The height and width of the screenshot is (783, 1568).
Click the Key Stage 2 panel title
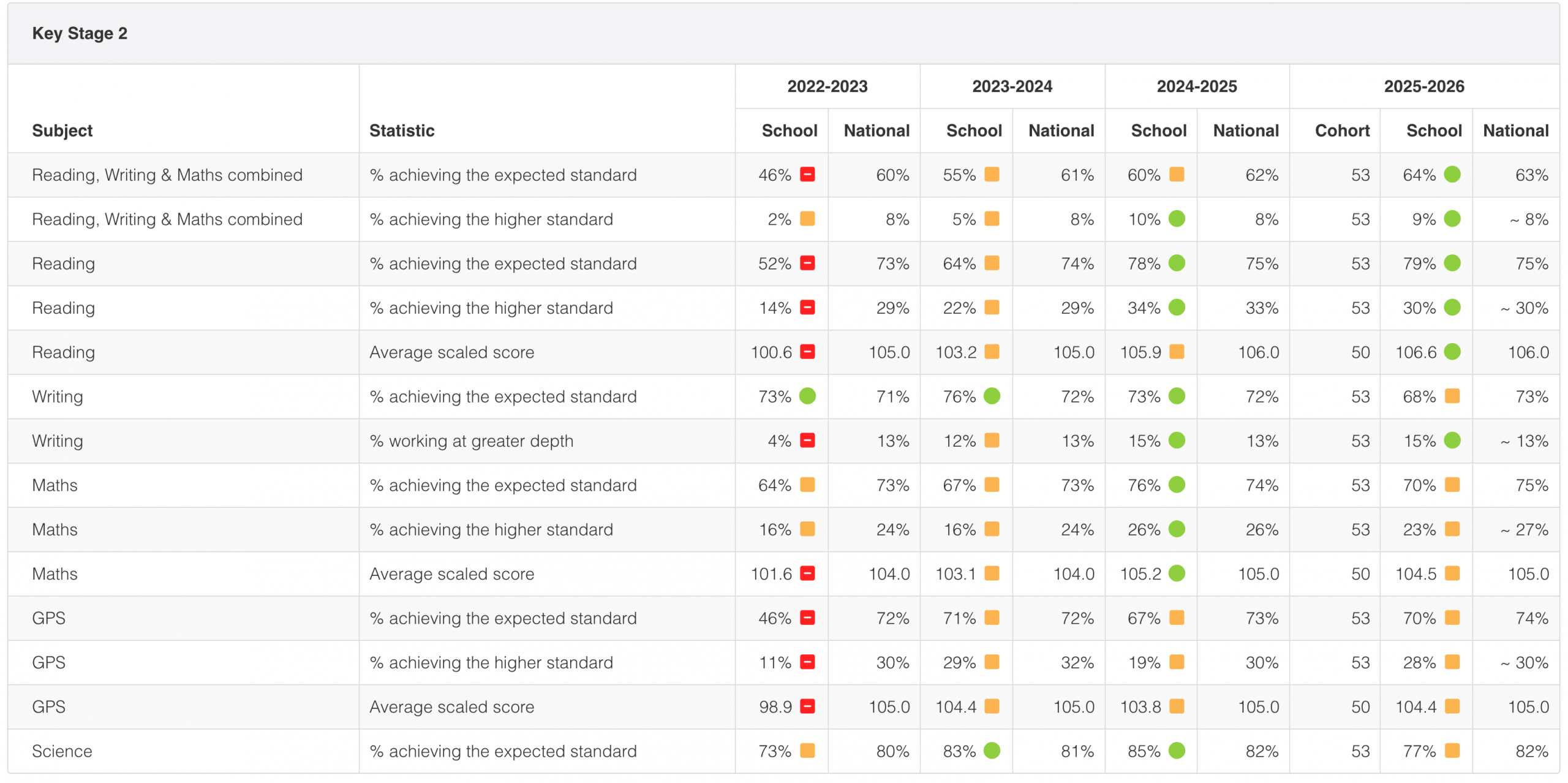tap(80, 33)
